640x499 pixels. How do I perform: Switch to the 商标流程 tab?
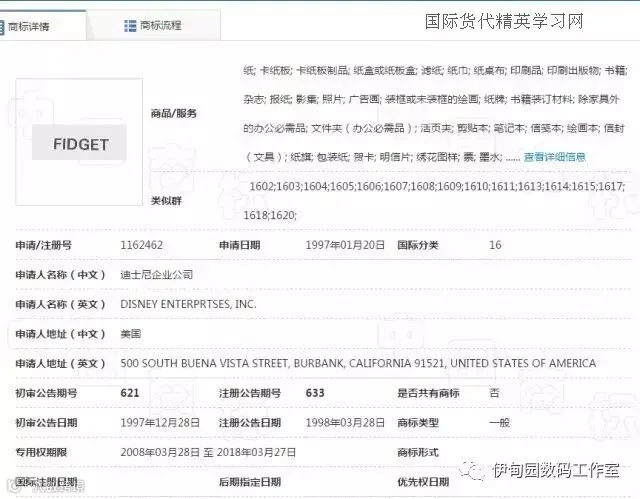point(153,25)
